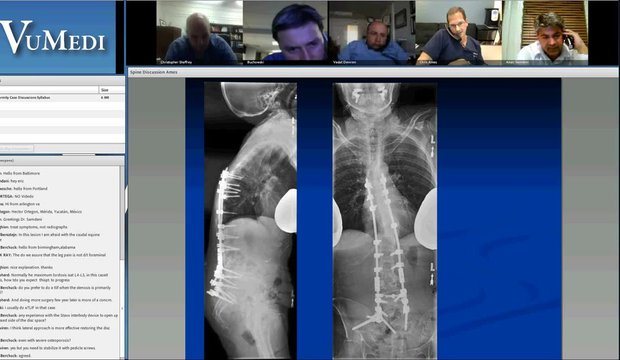Select the Vedat Deviren webcam tile
This screenshot has width=620, height=360.
point(372,32)
